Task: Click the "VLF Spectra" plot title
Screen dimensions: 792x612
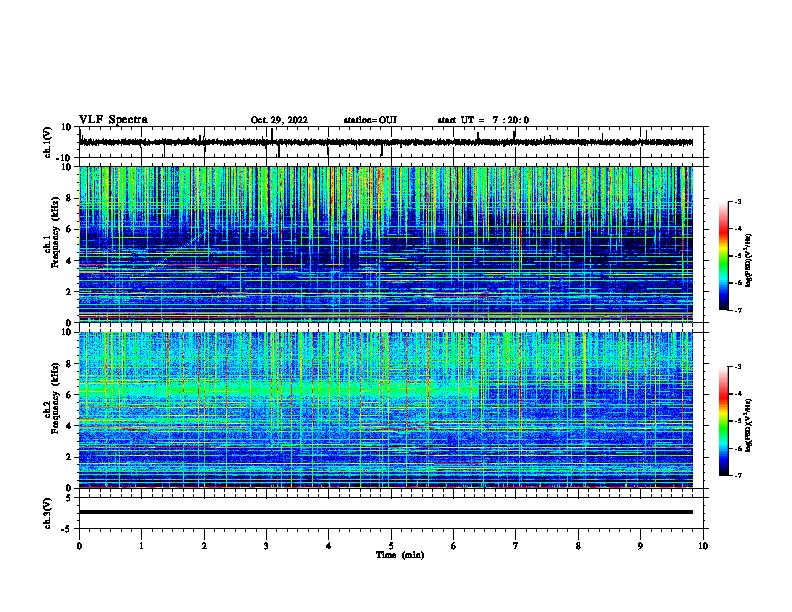Action: 113,120
